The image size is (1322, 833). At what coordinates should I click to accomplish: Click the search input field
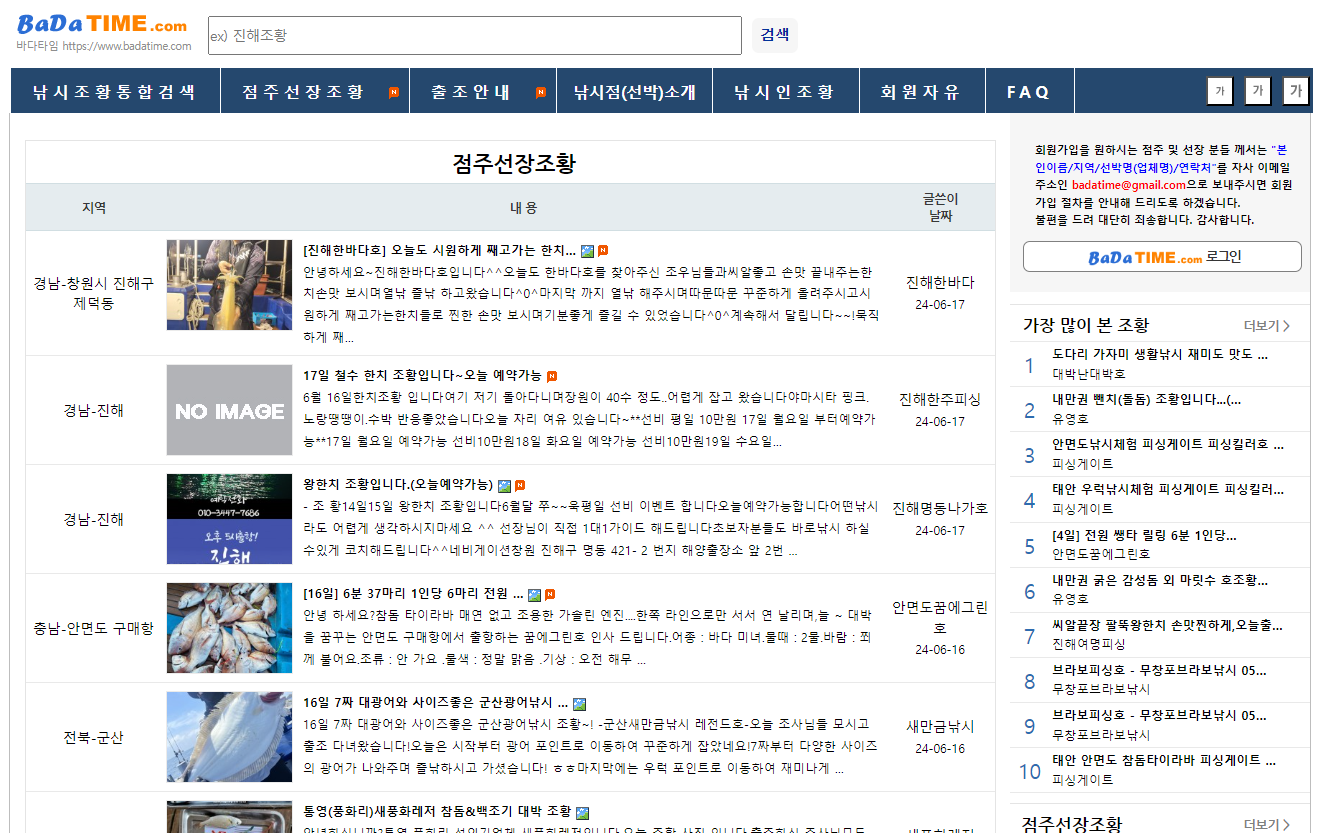click(x=475, y=35)
